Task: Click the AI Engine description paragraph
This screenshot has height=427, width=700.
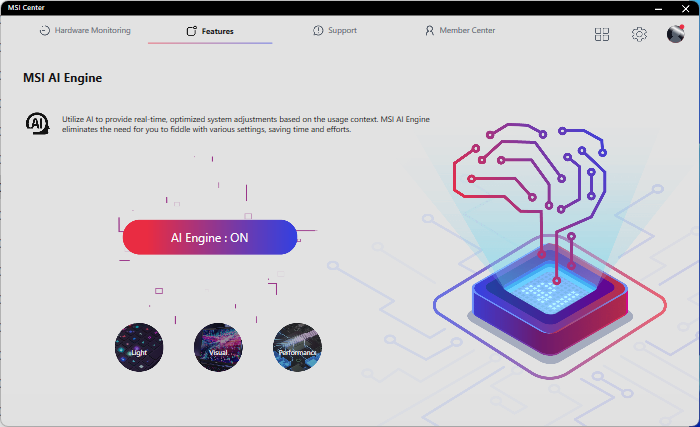Action: tap(246, 124)
